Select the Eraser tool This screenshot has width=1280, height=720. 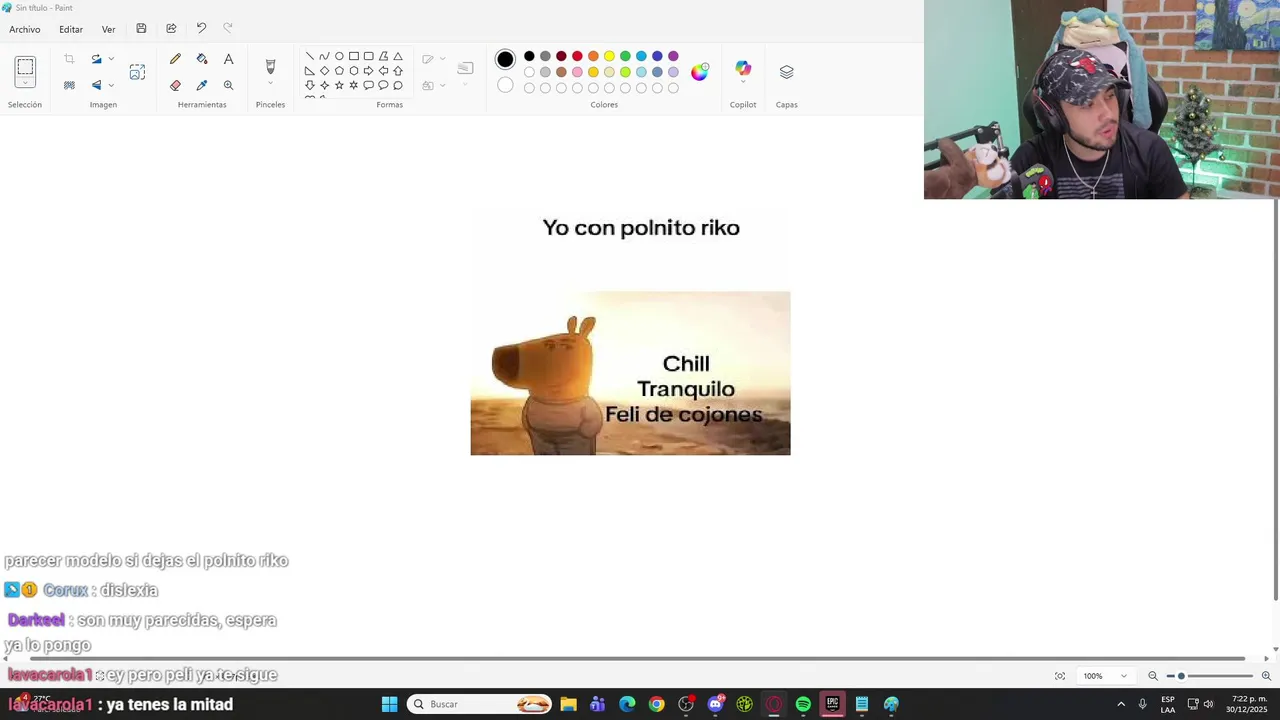tap(175, 85)
